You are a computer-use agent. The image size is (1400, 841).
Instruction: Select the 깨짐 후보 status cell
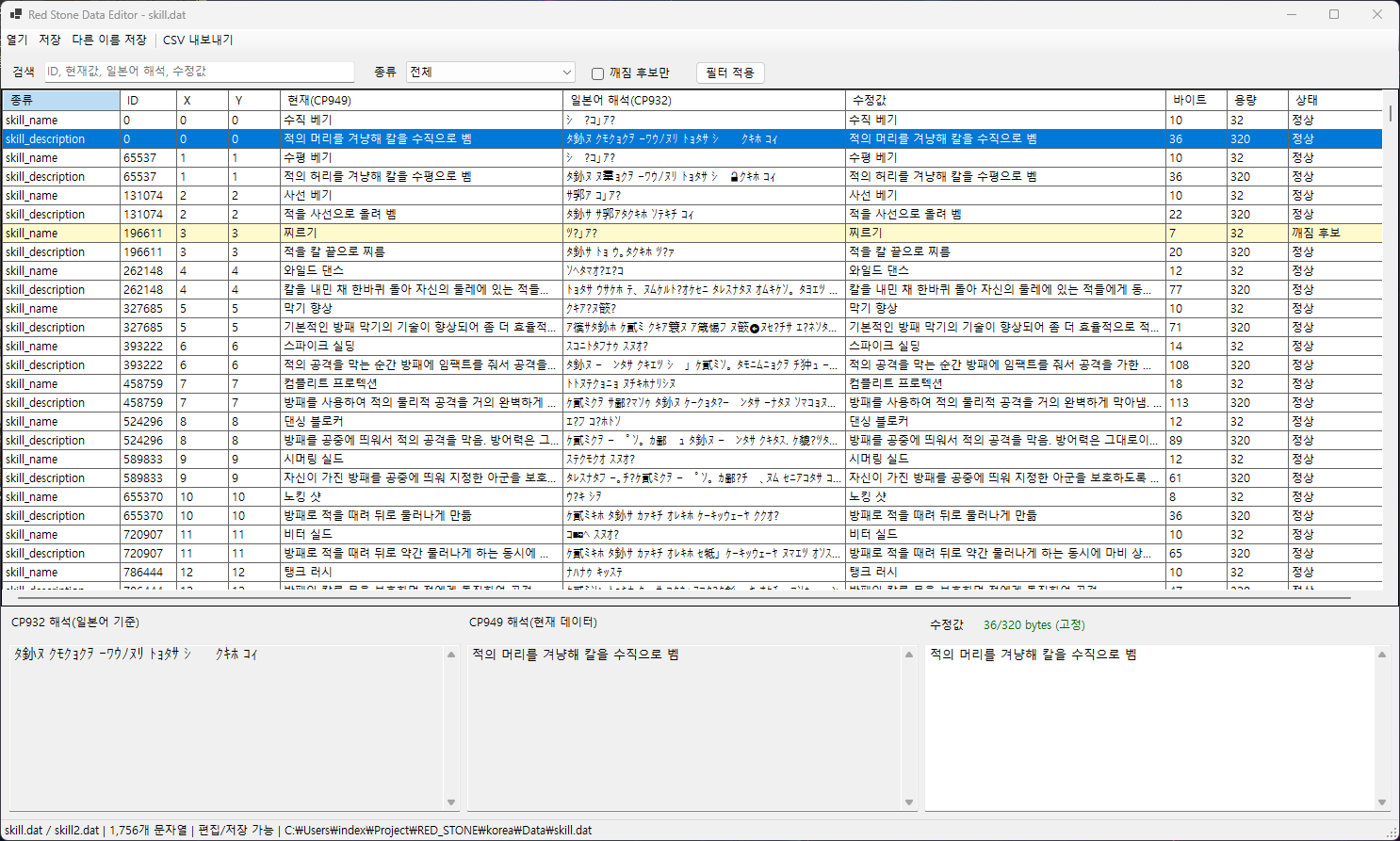pos(1335,233)
